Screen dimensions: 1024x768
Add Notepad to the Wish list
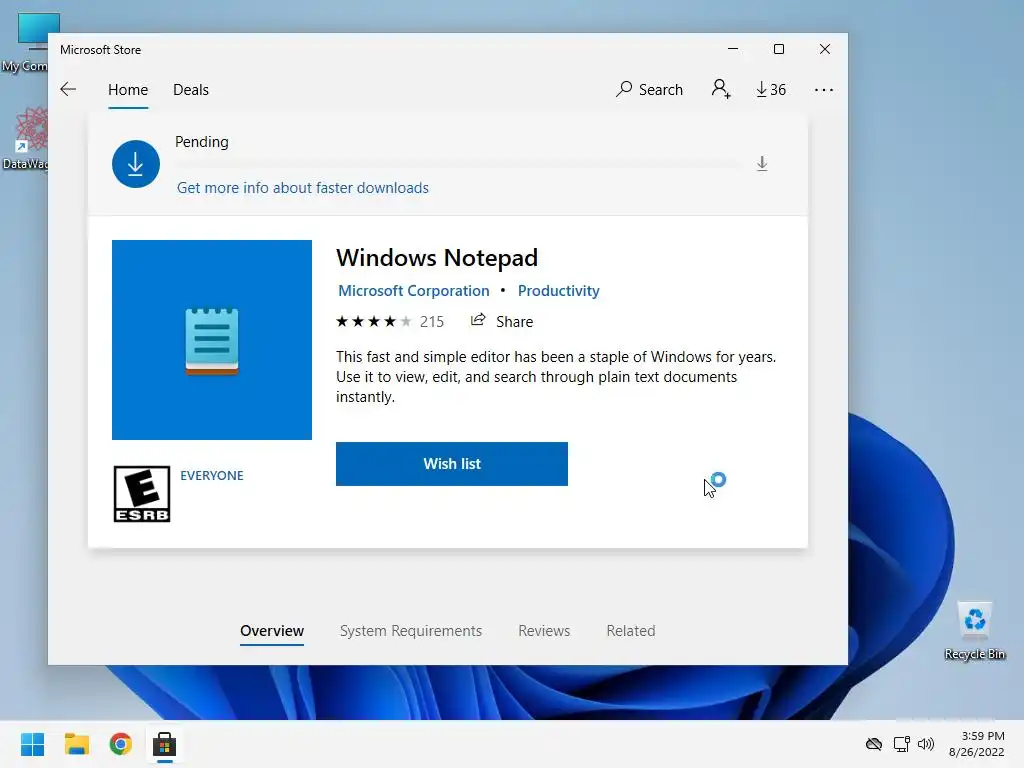click(x=452, y=464)
